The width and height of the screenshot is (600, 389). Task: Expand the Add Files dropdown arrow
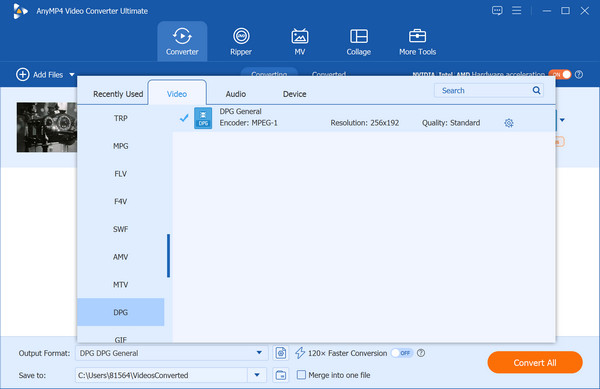tap(72, 75)
